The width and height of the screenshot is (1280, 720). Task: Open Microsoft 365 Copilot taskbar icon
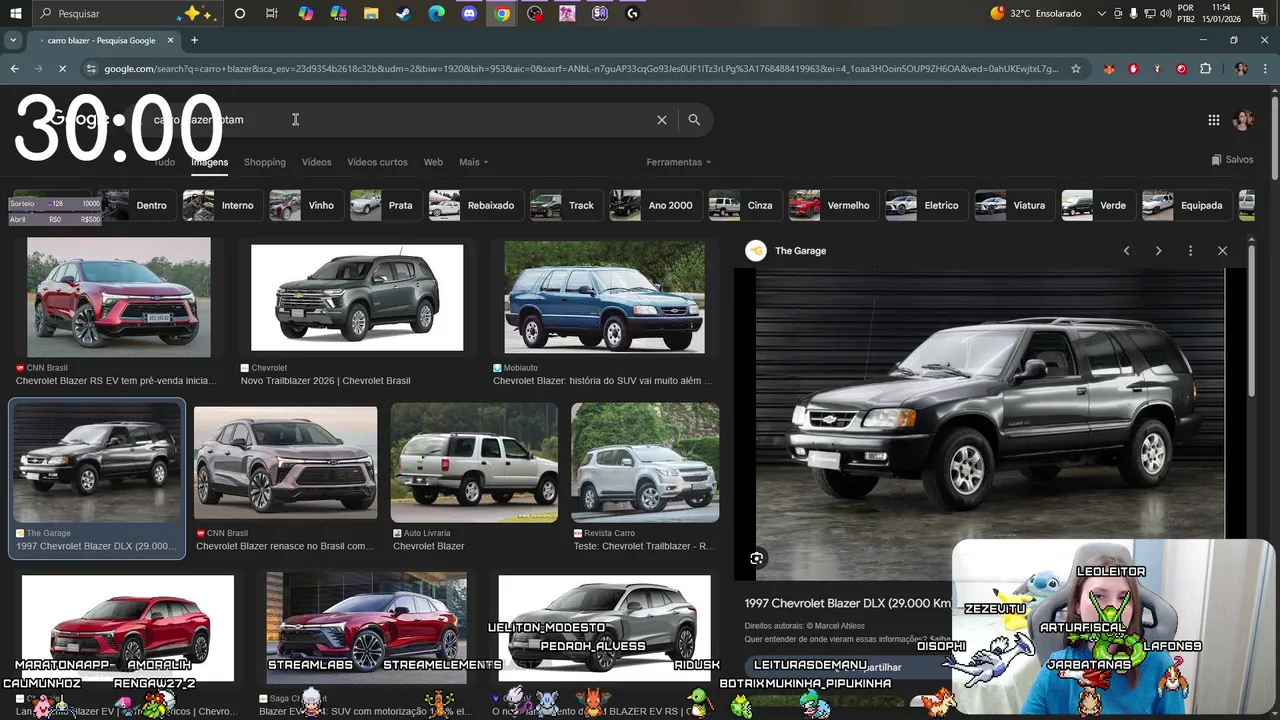(339, 13)
